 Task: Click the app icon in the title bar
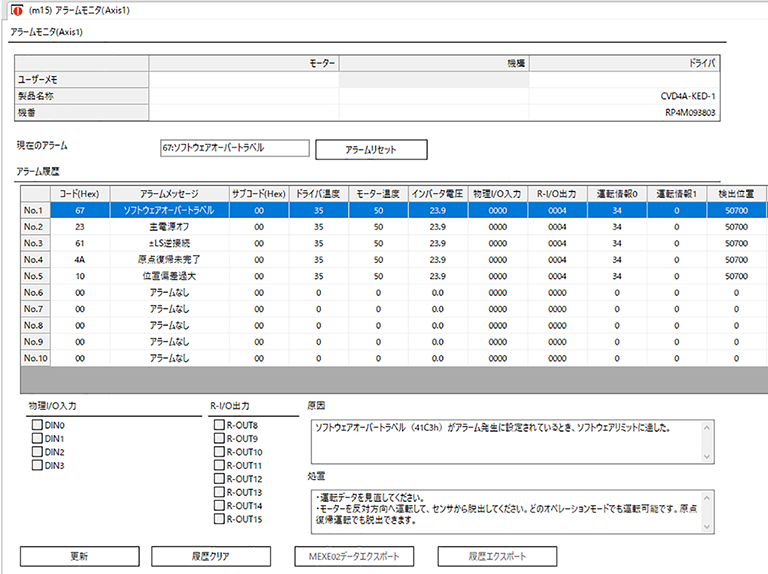click(x=16, y=11)
